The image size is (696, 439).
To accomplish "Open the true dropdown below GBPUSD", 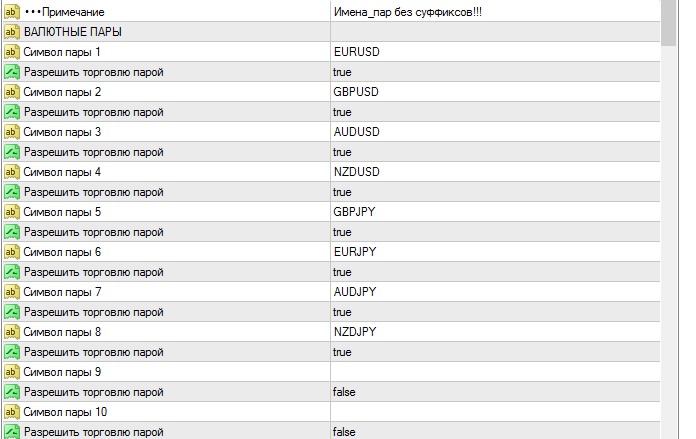I will click(342, 112).
